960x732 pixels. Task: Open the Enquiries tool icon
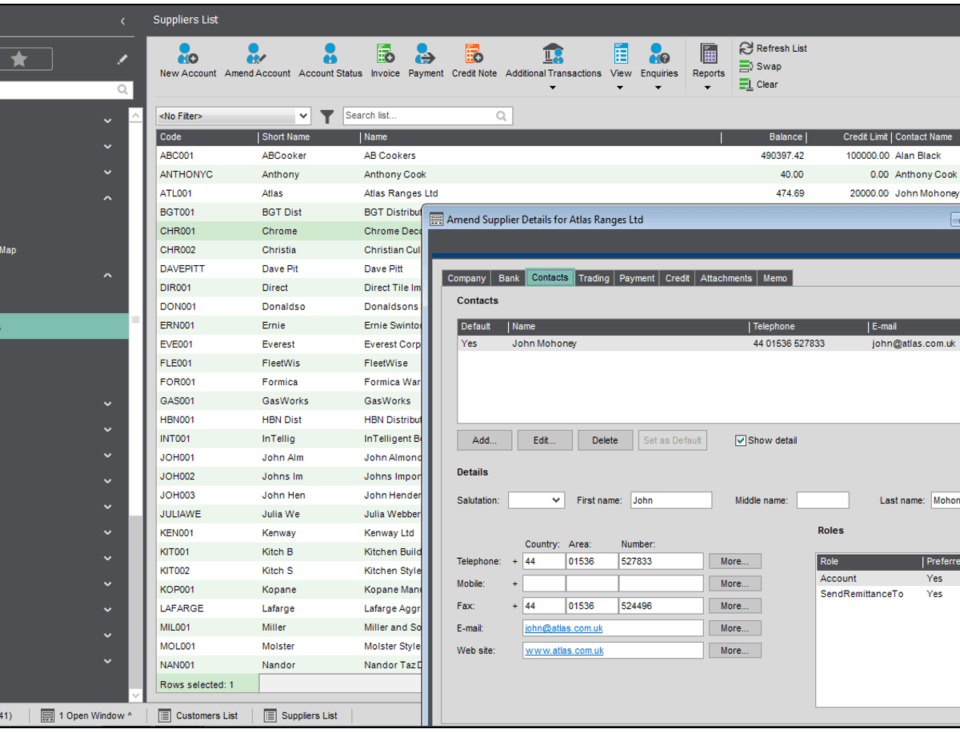[659, 54]
